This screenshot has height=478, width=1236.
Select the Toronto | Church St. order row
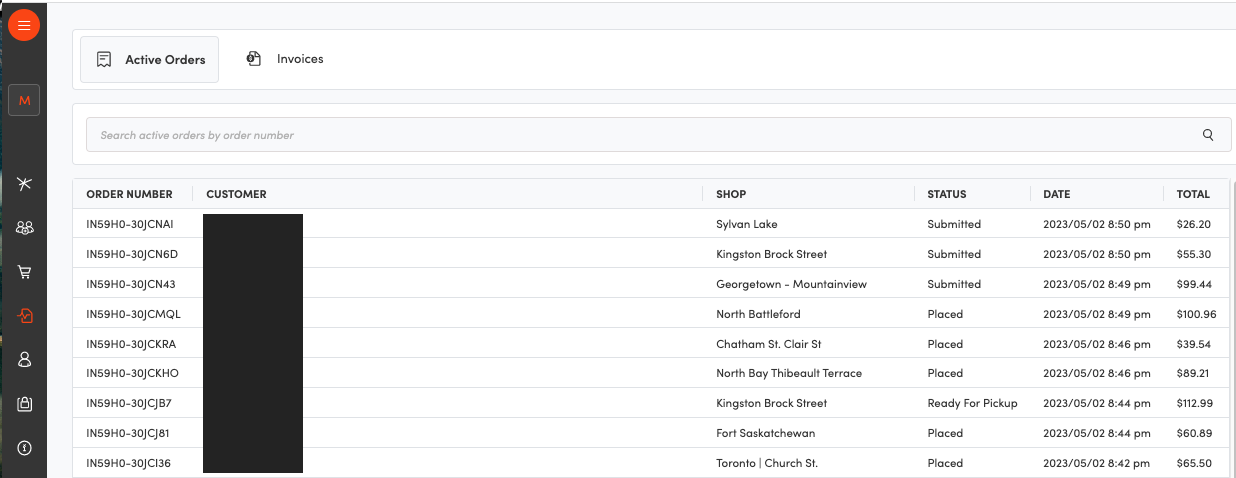[766, 463]
